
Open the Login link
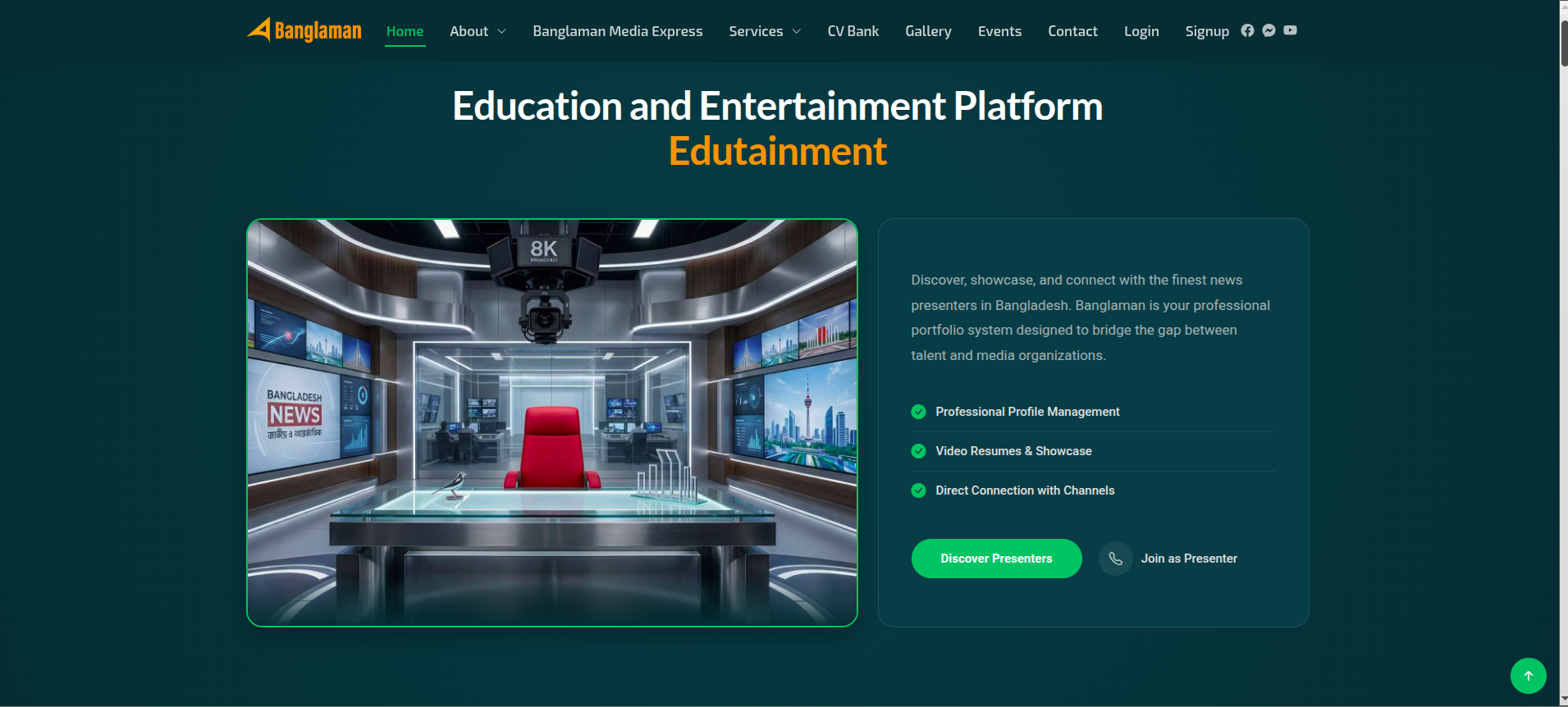click(x=1141, y=31)
